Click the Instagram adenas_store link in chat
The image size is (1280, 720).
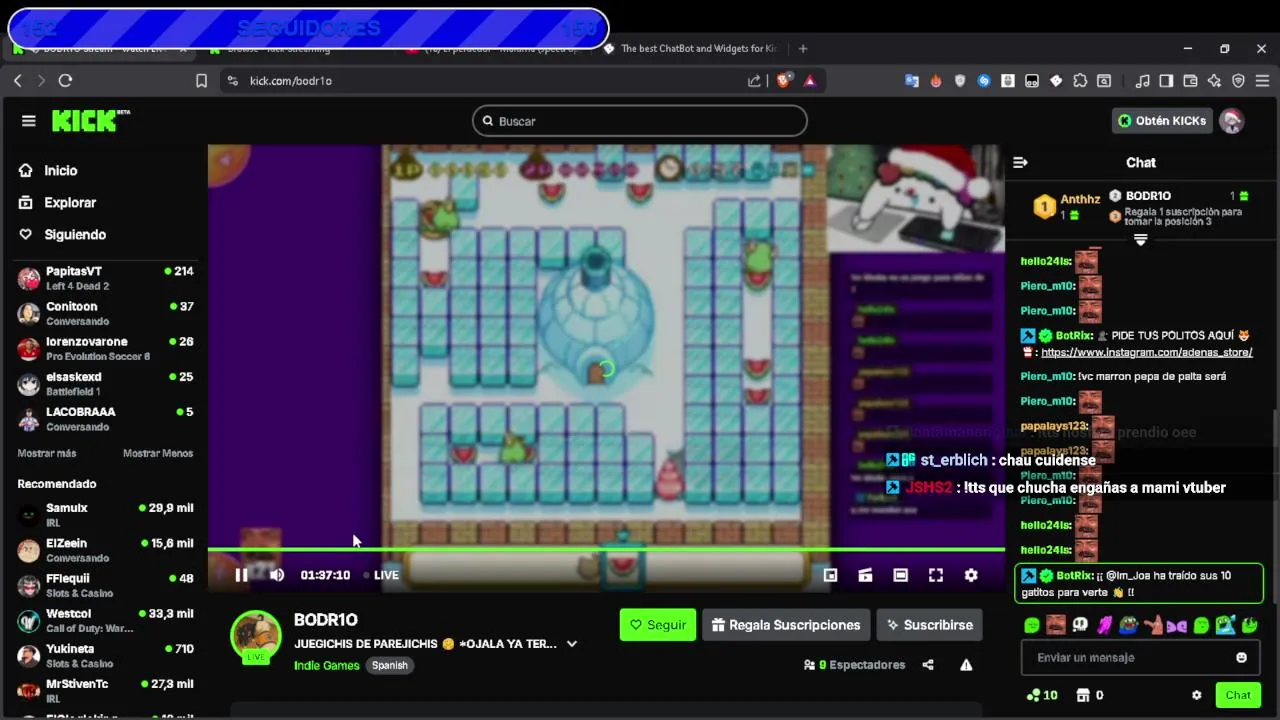tap(1146, 353)
